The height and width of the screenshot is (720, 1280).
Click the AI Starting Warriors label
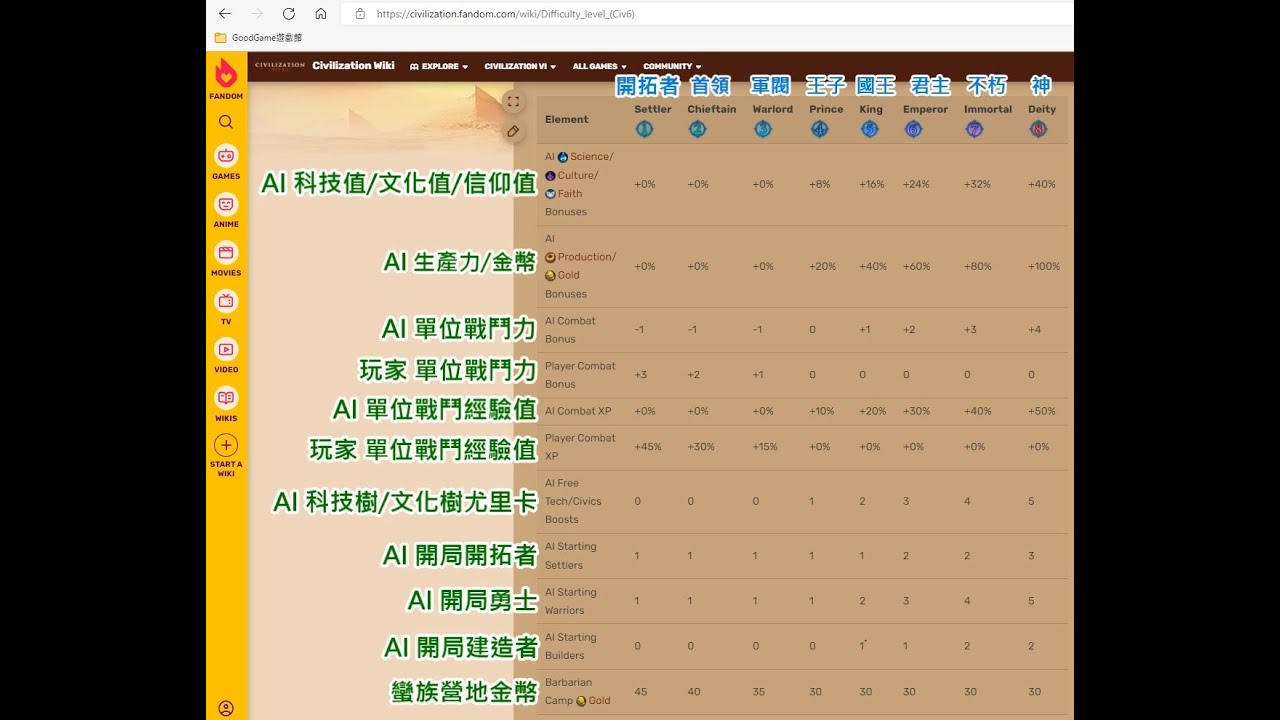[x=570, y=601]
